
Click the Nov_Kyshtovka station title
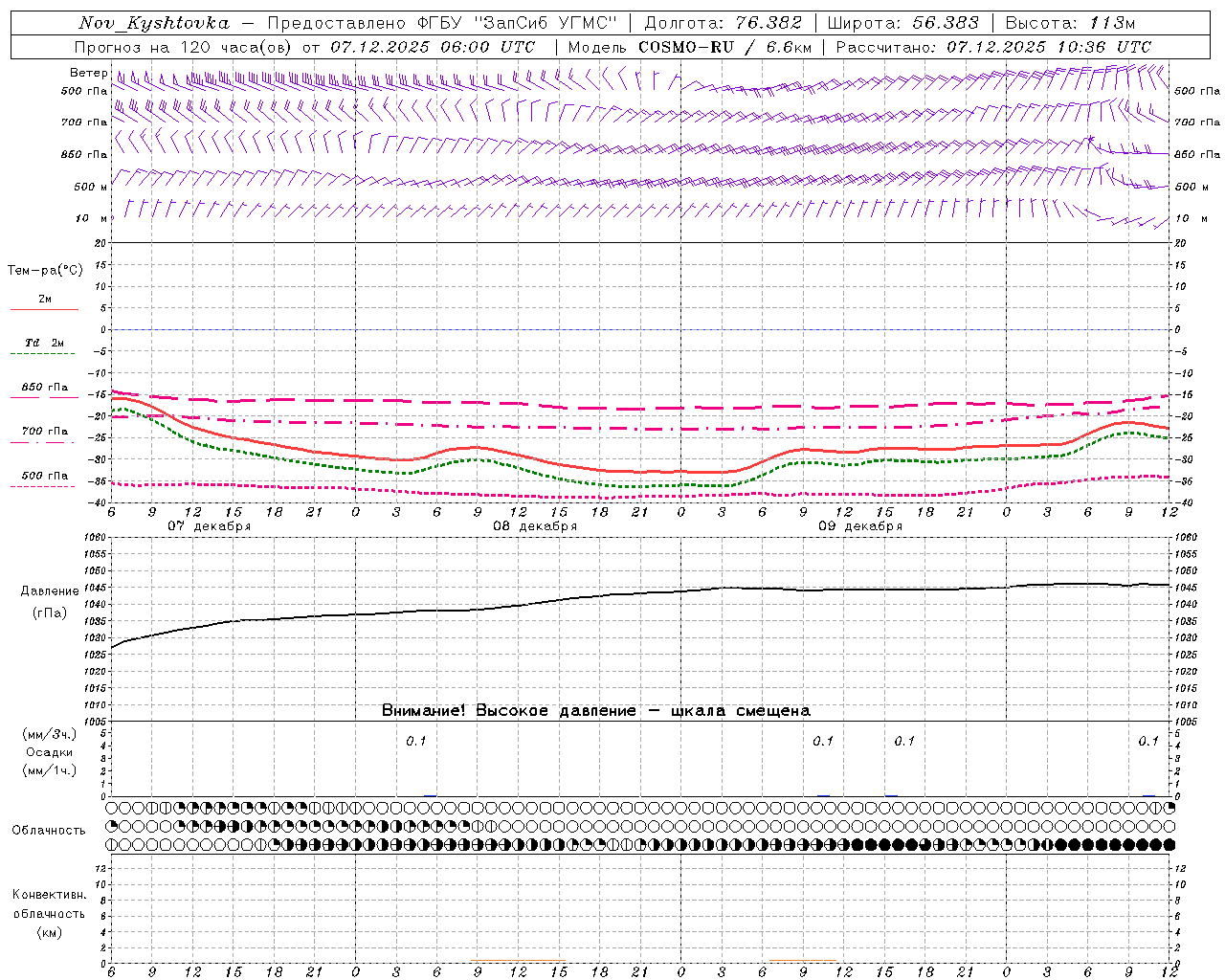(155, 23)
